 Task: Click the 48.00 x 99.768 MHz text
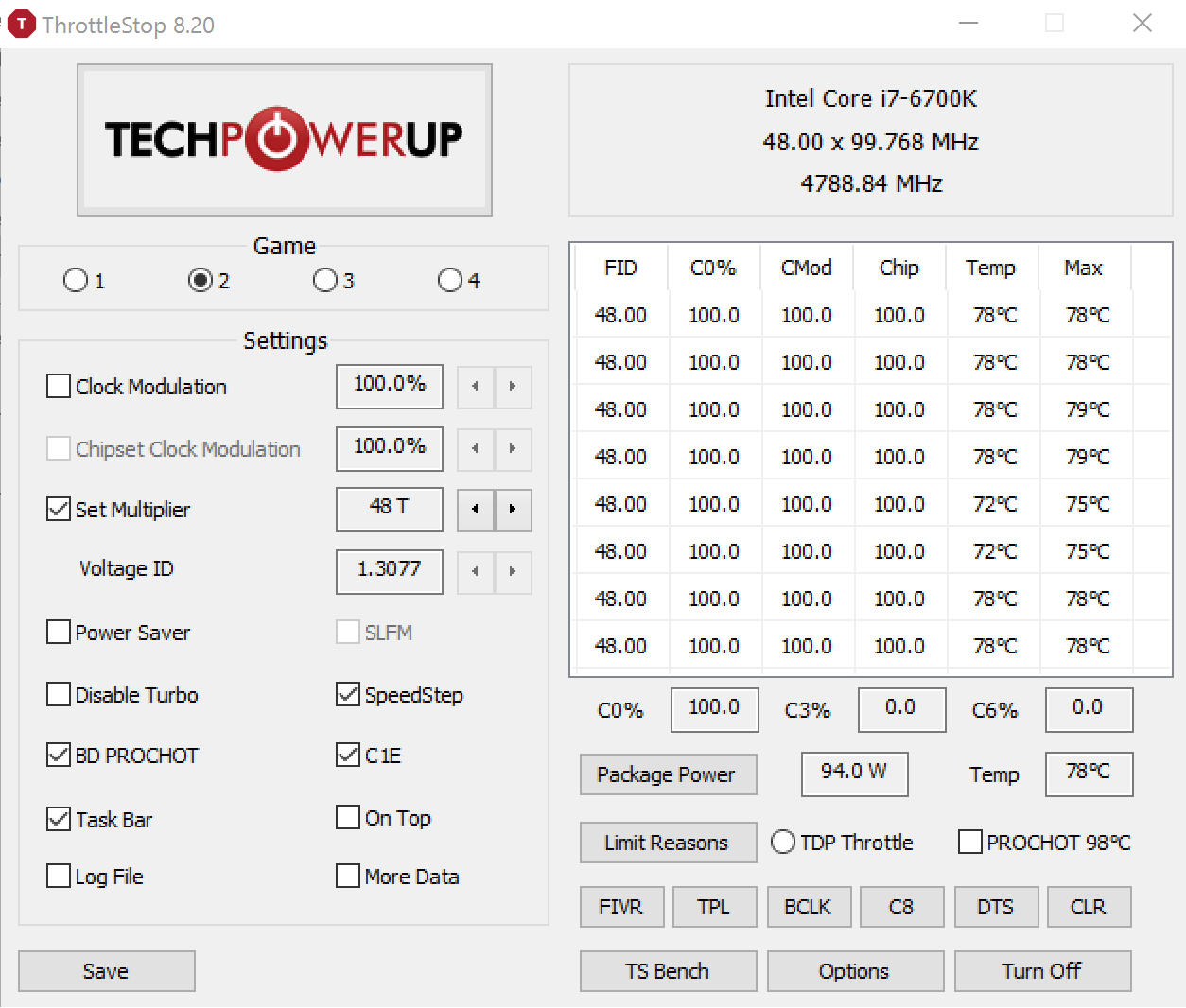tap(871, 142)
